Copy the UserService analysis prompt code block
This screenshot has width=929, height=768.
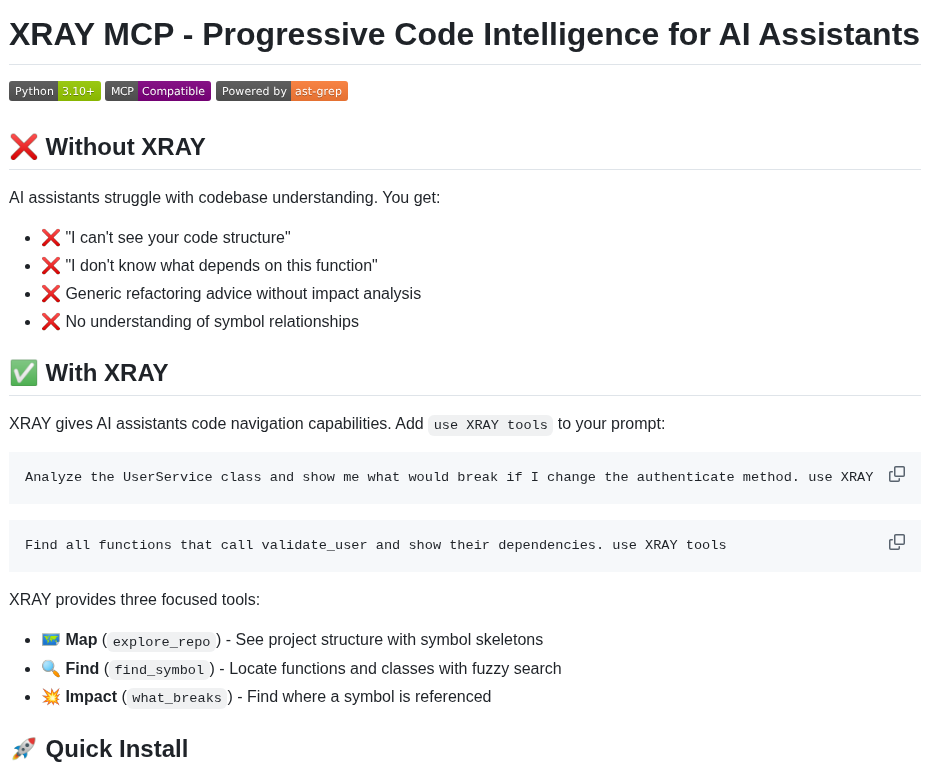click(896, 475)
